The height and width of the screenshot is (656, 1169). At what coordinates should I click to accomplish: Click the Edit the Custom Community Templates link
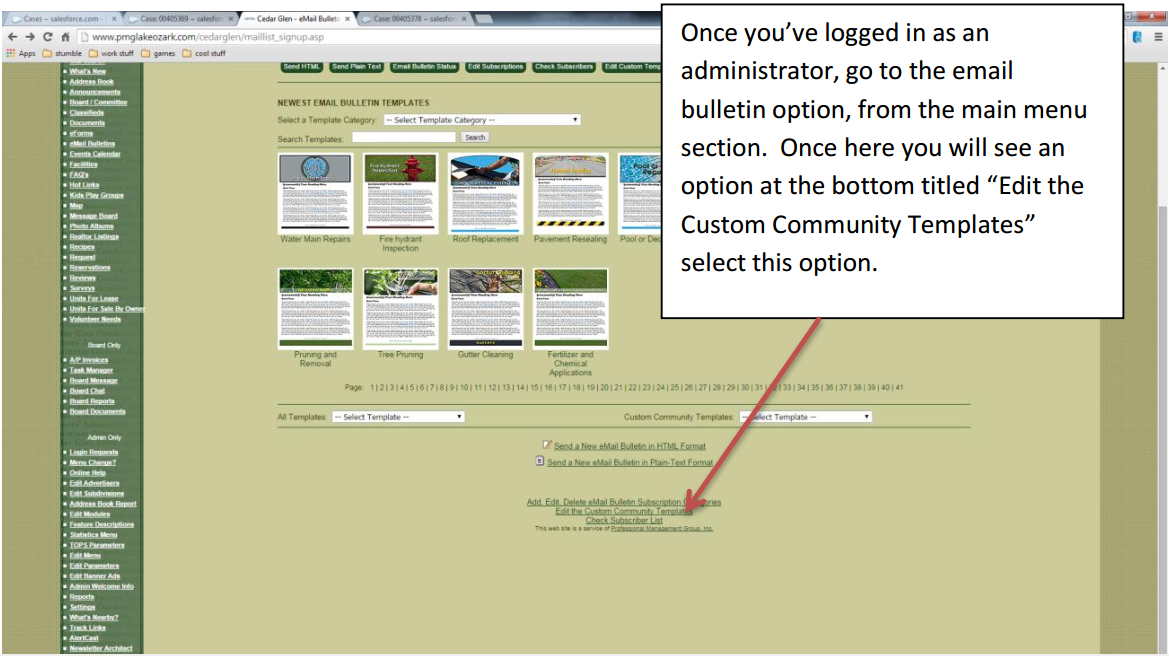pyautogui.click(x=622, y=510)
